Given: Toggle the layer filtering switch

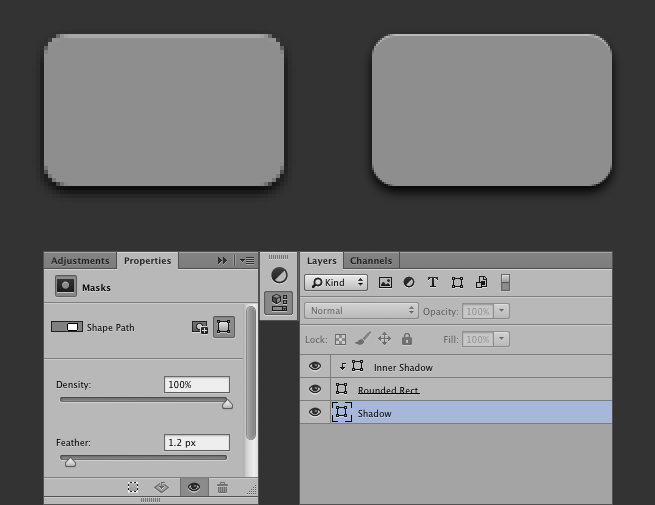Looking at the screenshot, I should point(505,283).
